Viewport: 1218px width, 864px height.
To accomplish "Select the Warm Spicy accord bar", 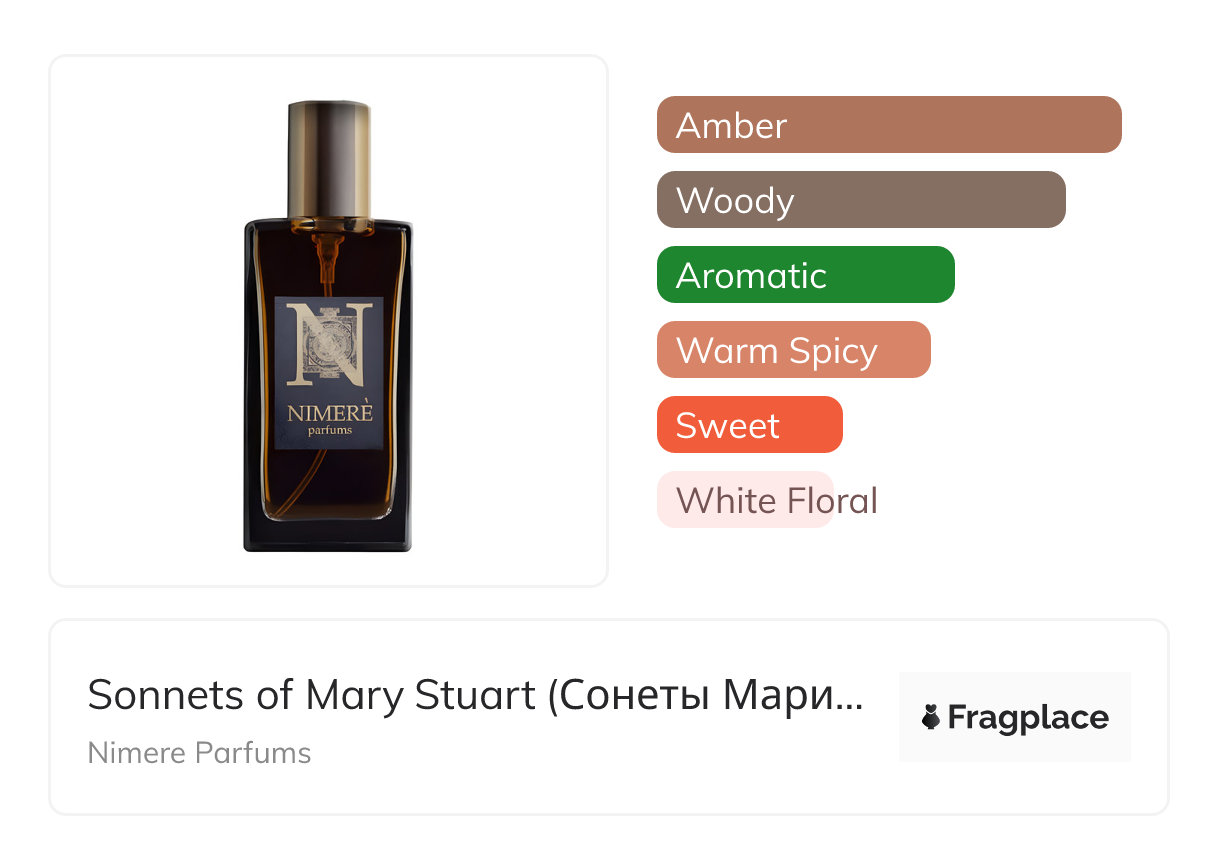I will coord(793,350).
